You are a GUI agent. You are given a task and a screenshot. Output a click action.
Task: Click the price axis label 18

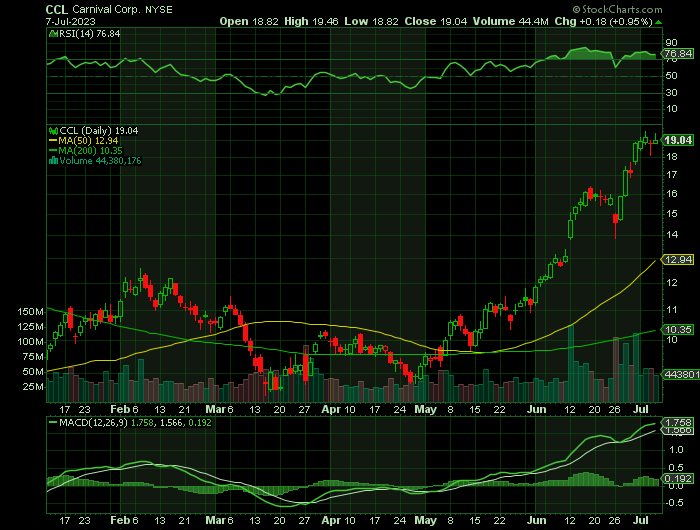point(671,157)
